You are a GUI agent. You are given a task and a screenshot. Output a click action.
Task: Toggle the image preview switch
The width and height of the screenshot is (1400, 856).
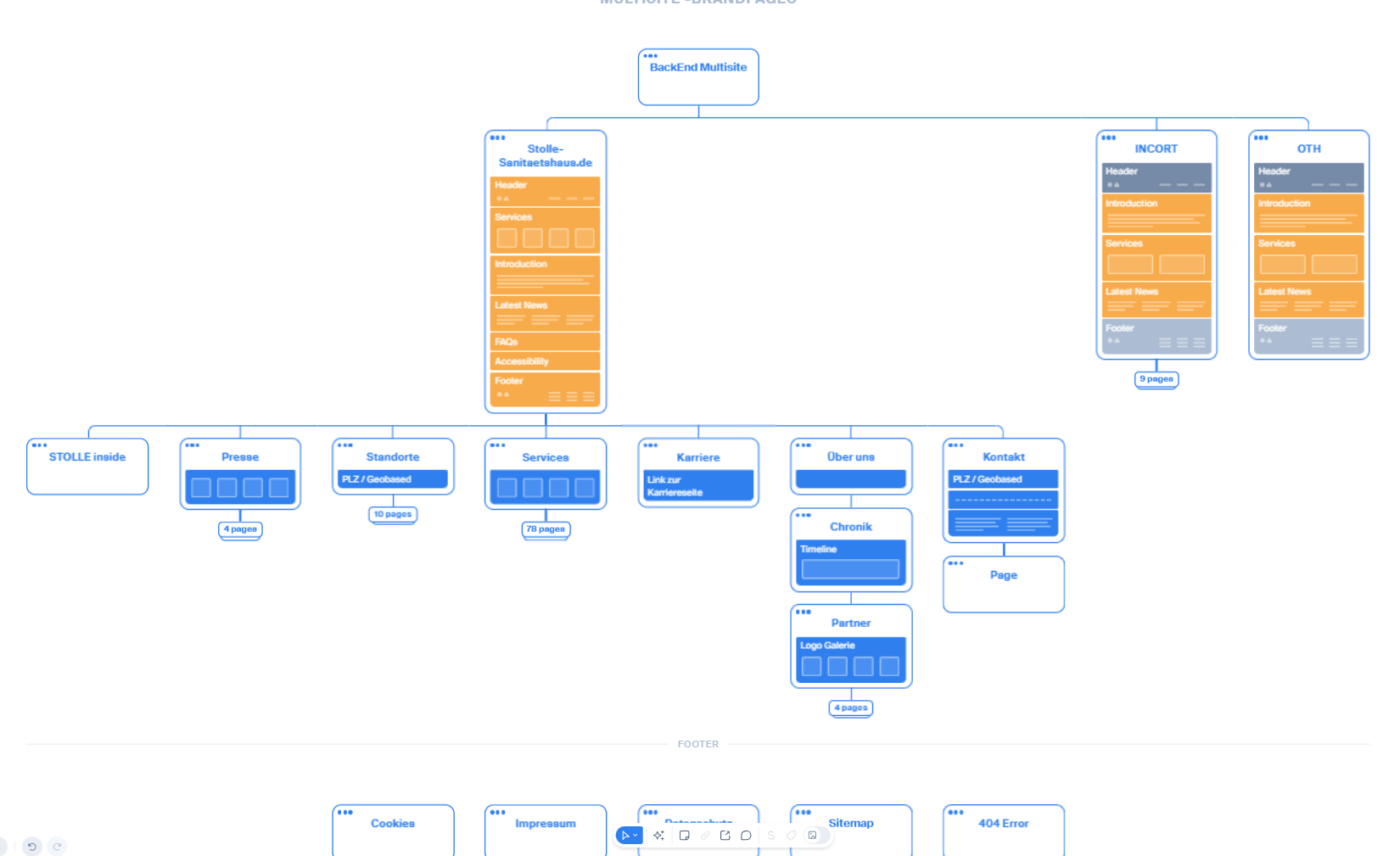pos(815,836)
